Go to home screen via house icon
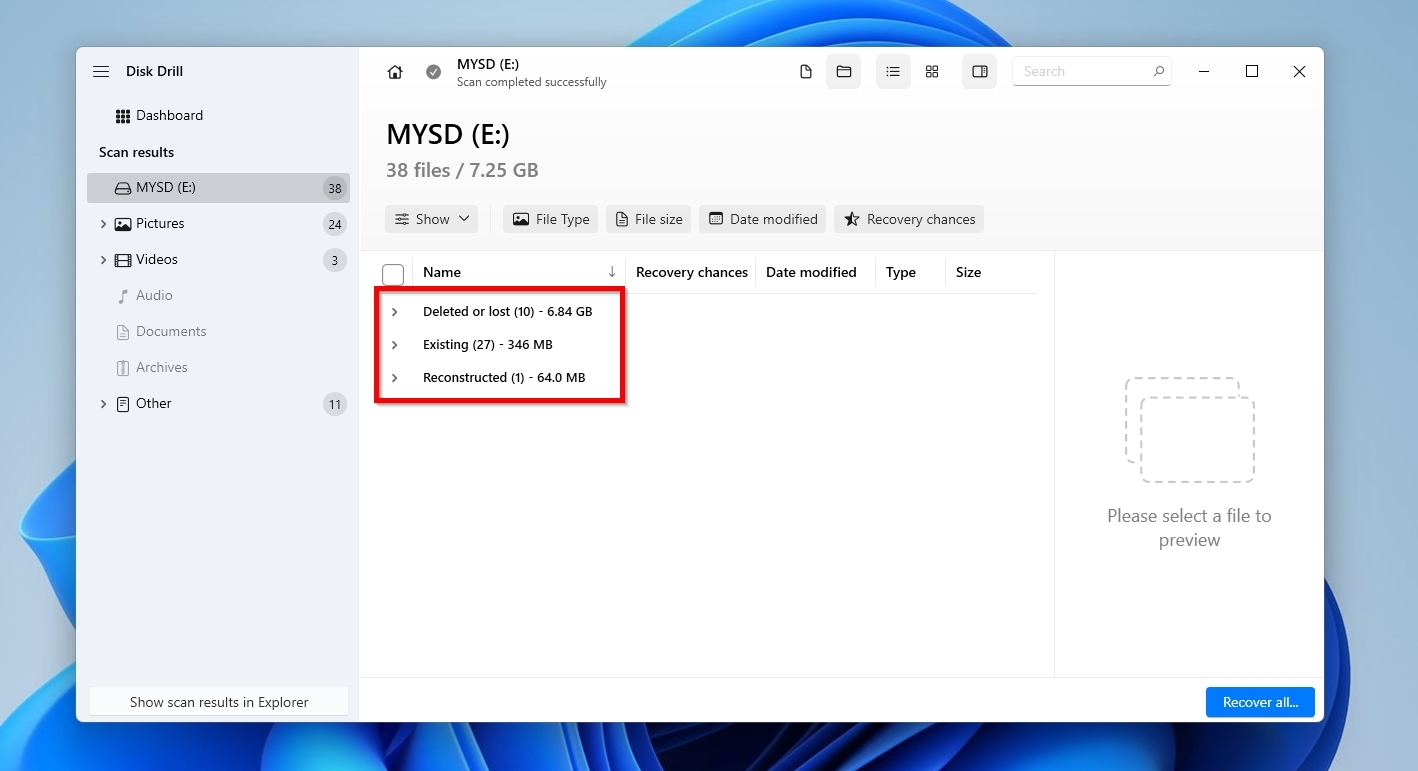 (395, 72)
